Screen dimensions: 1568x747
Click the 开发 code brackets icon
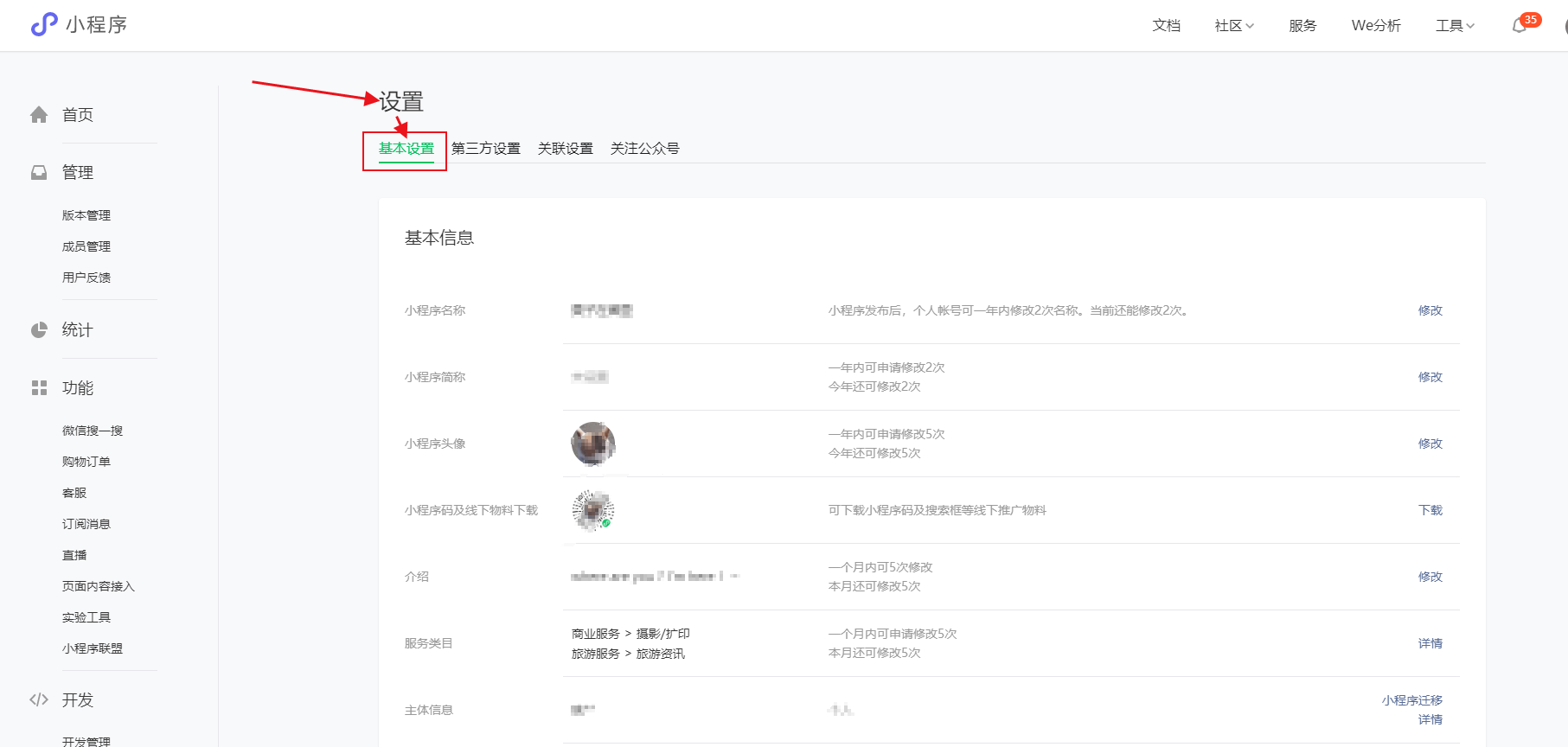tap(39, 700)
